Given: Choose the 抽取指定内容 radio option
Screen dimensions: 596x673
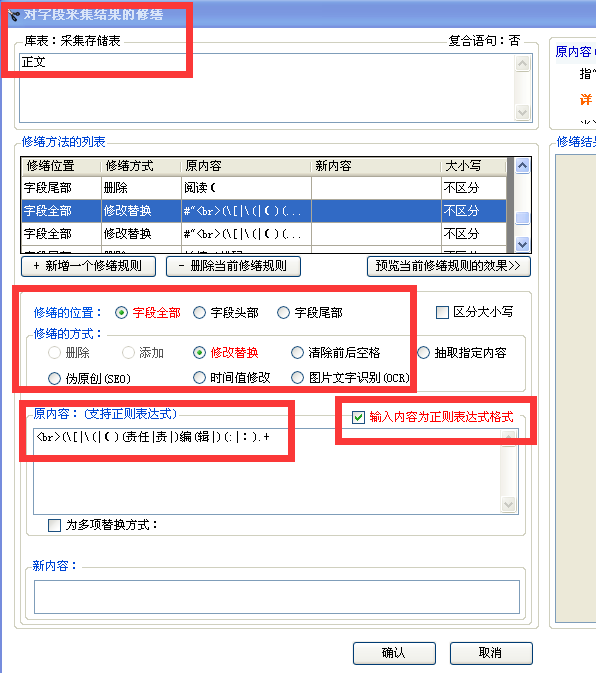Looking at the screenshot, I should [x=424, y=353].
